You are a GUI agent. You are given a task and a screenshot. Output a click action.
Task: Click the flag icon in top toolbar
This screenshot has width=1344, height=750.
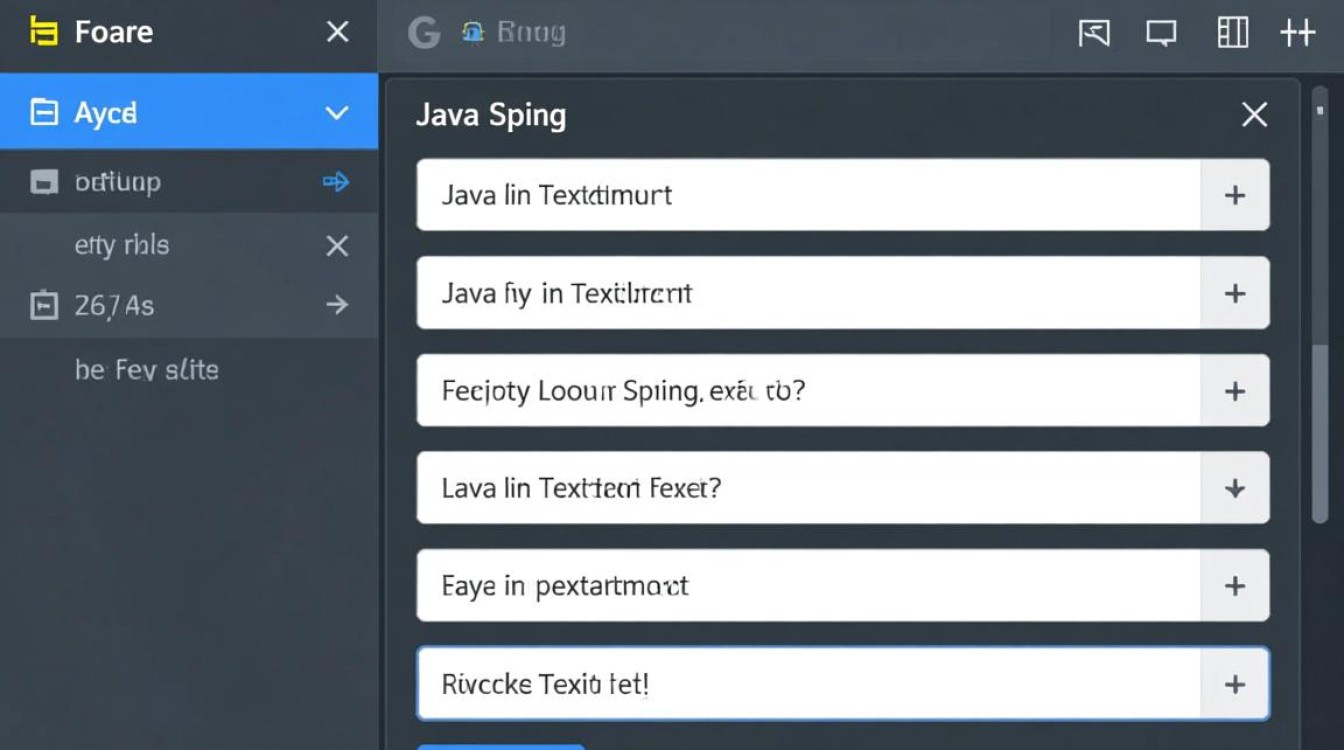[1094, 34]
